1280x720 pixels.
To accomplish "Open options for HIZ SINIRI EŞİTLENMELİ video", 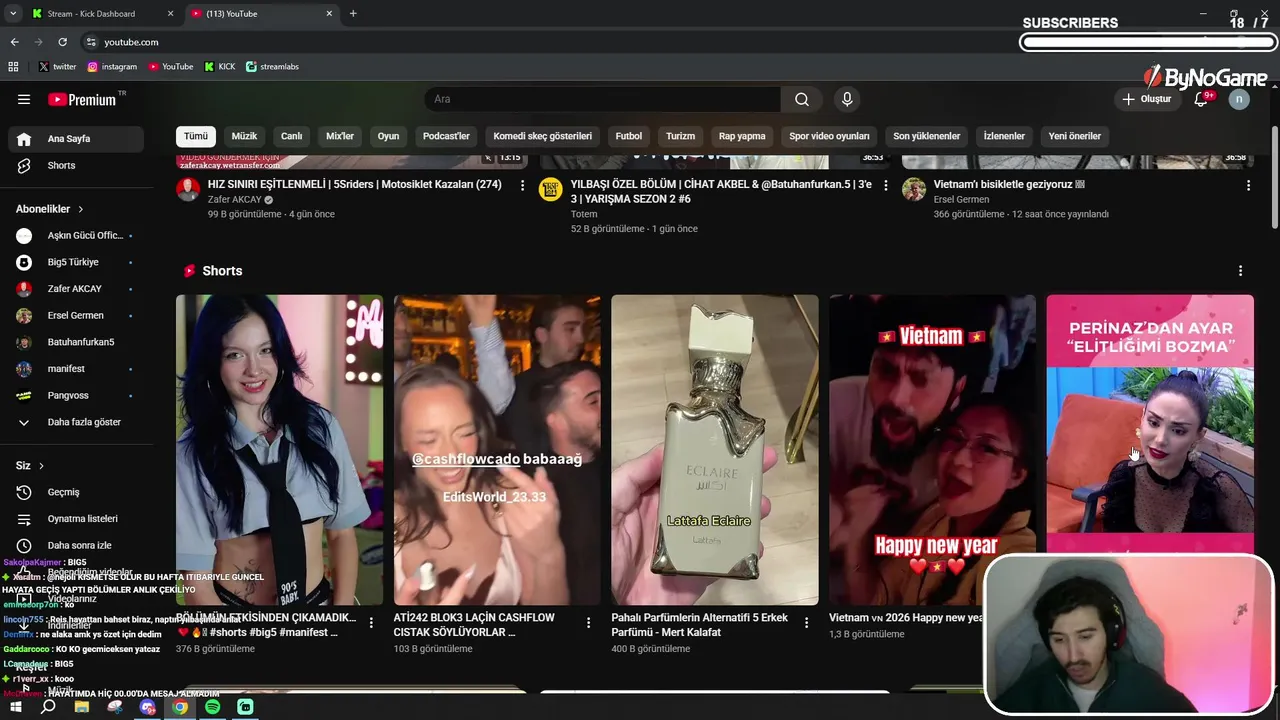I will (x=522, y=185).
